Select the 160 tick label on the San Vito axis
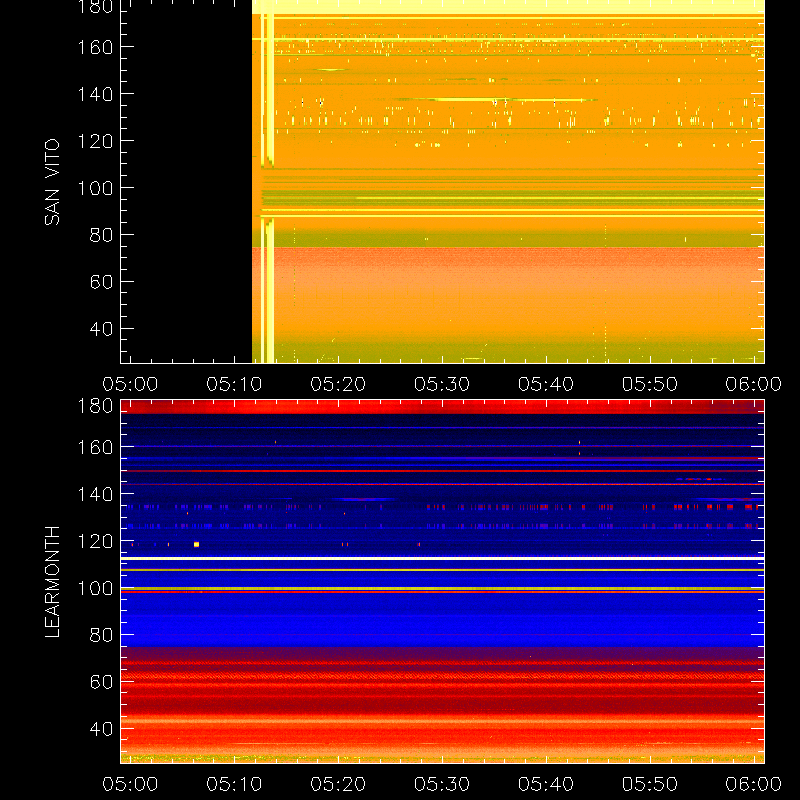800x800 pixels. [95, 47]
